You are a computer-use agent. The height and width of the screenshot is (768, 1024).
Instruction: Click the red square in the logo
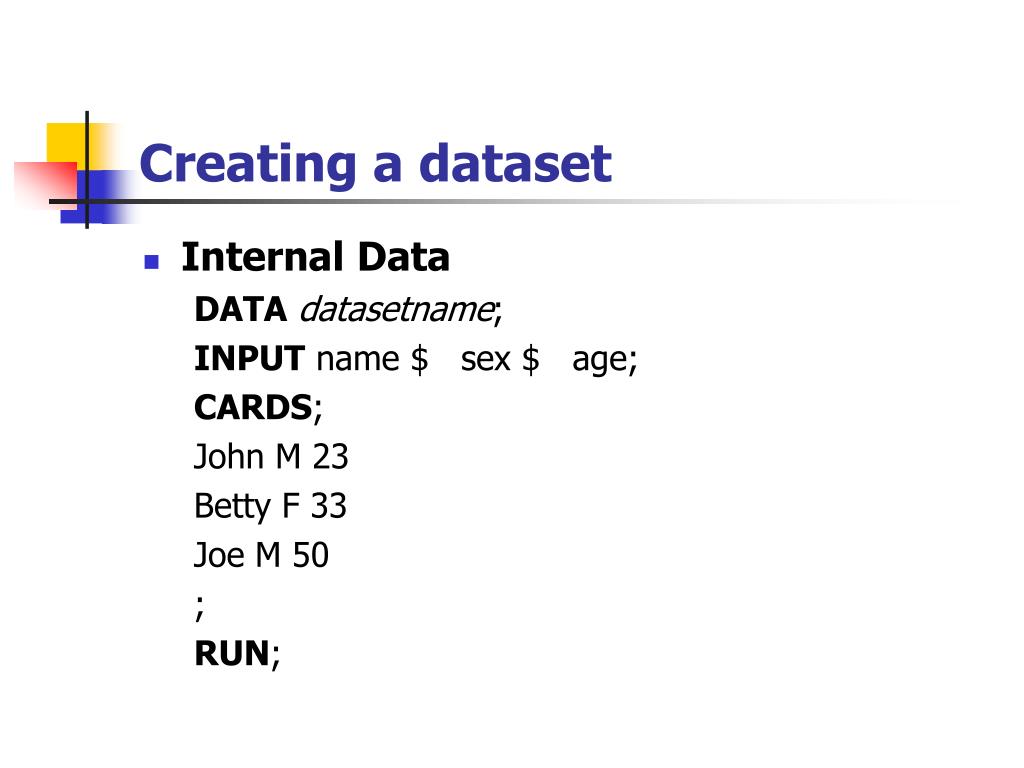[x=44, y=184]
